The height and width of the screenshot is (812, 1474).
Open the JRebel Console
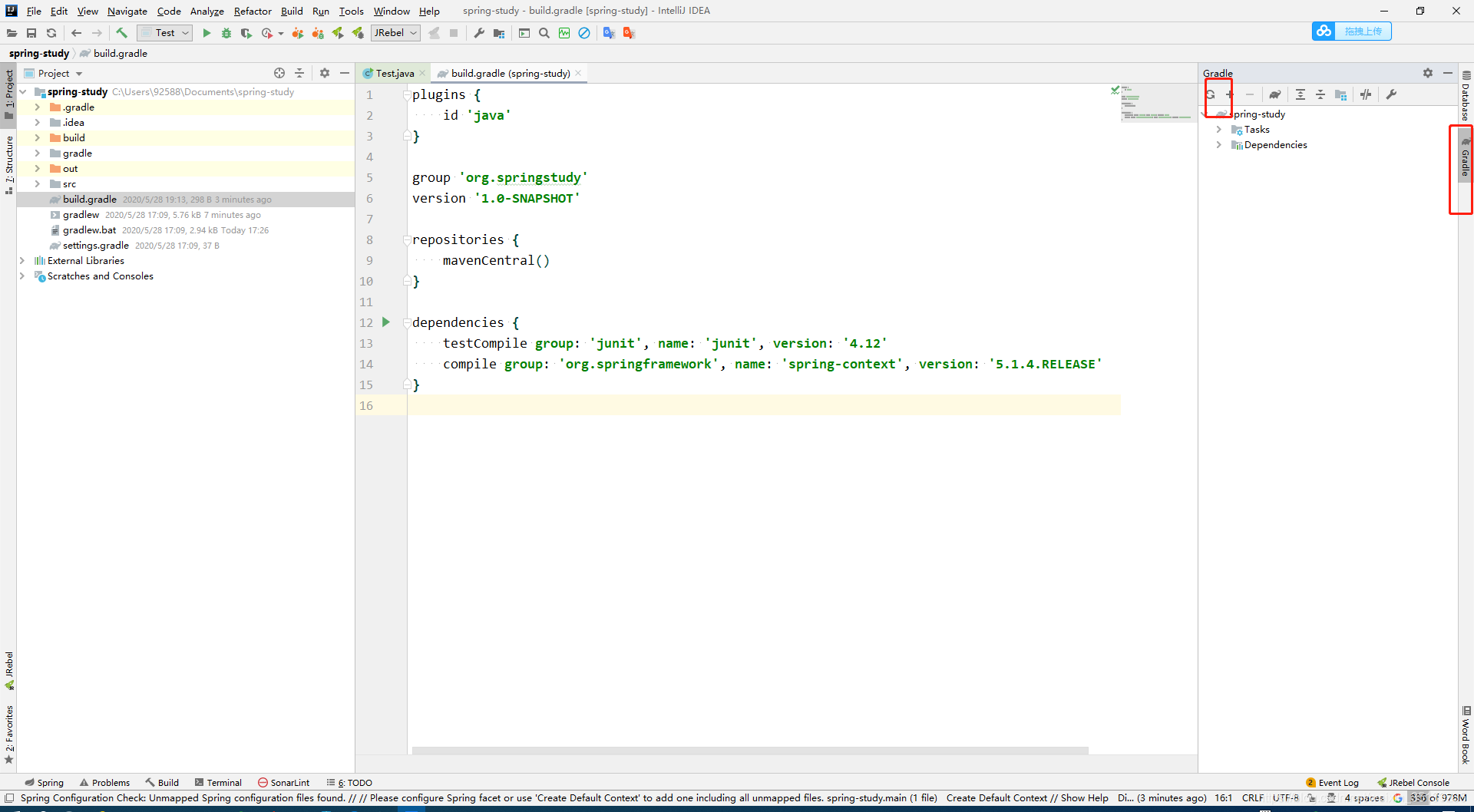point(1413,782)
